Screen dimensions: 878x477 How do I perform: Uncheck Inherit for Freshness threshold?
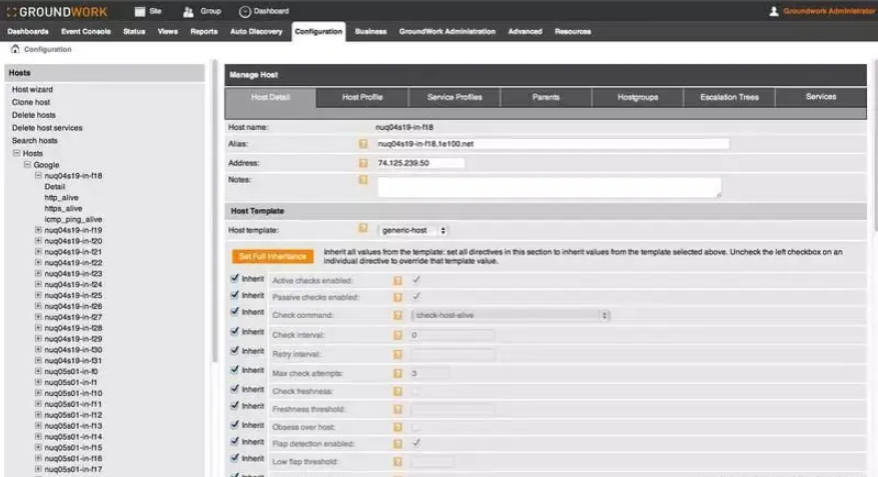coord(235,405)
